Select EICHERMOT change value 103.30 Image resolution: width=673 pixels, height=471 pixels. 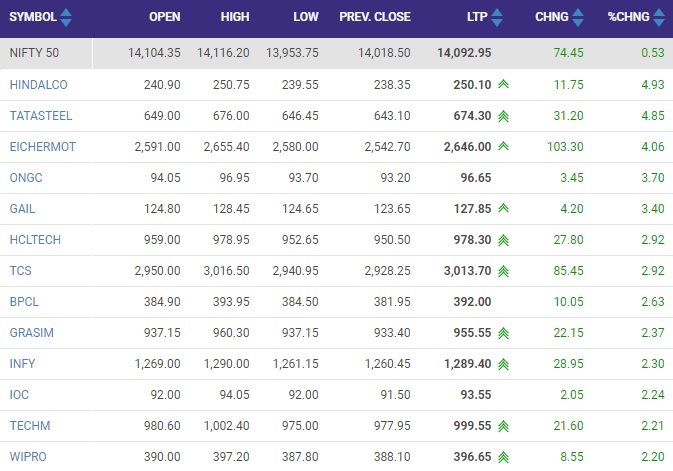[565, 146]
